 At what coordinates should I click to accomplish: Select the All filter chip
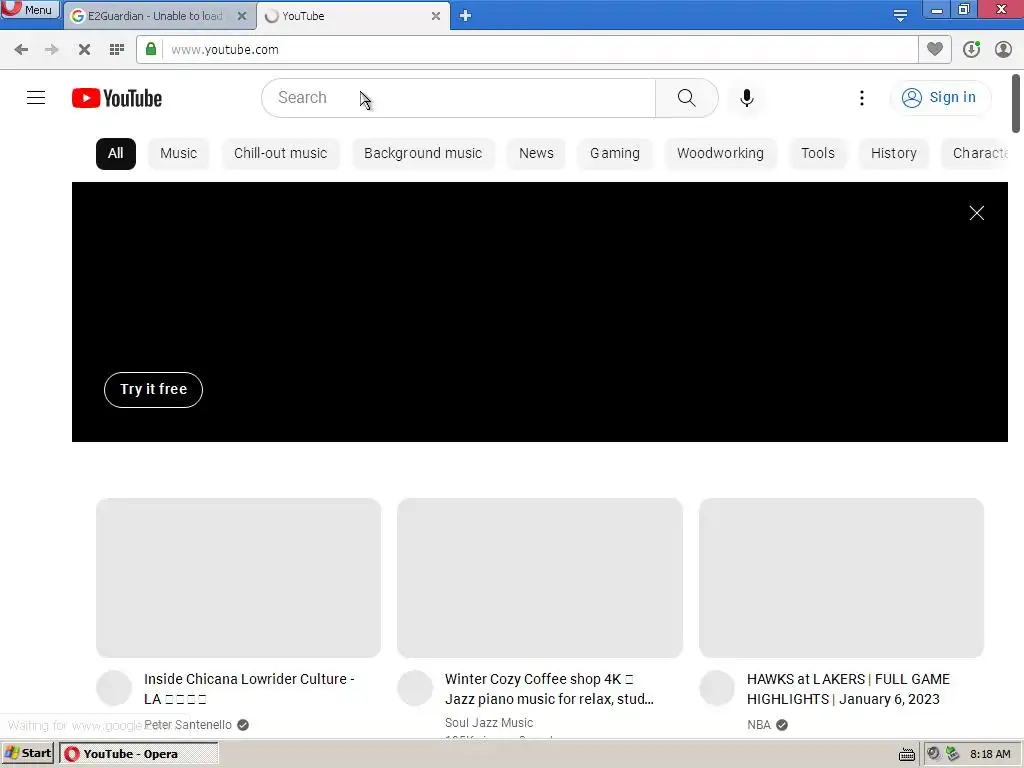coord(116,153)
